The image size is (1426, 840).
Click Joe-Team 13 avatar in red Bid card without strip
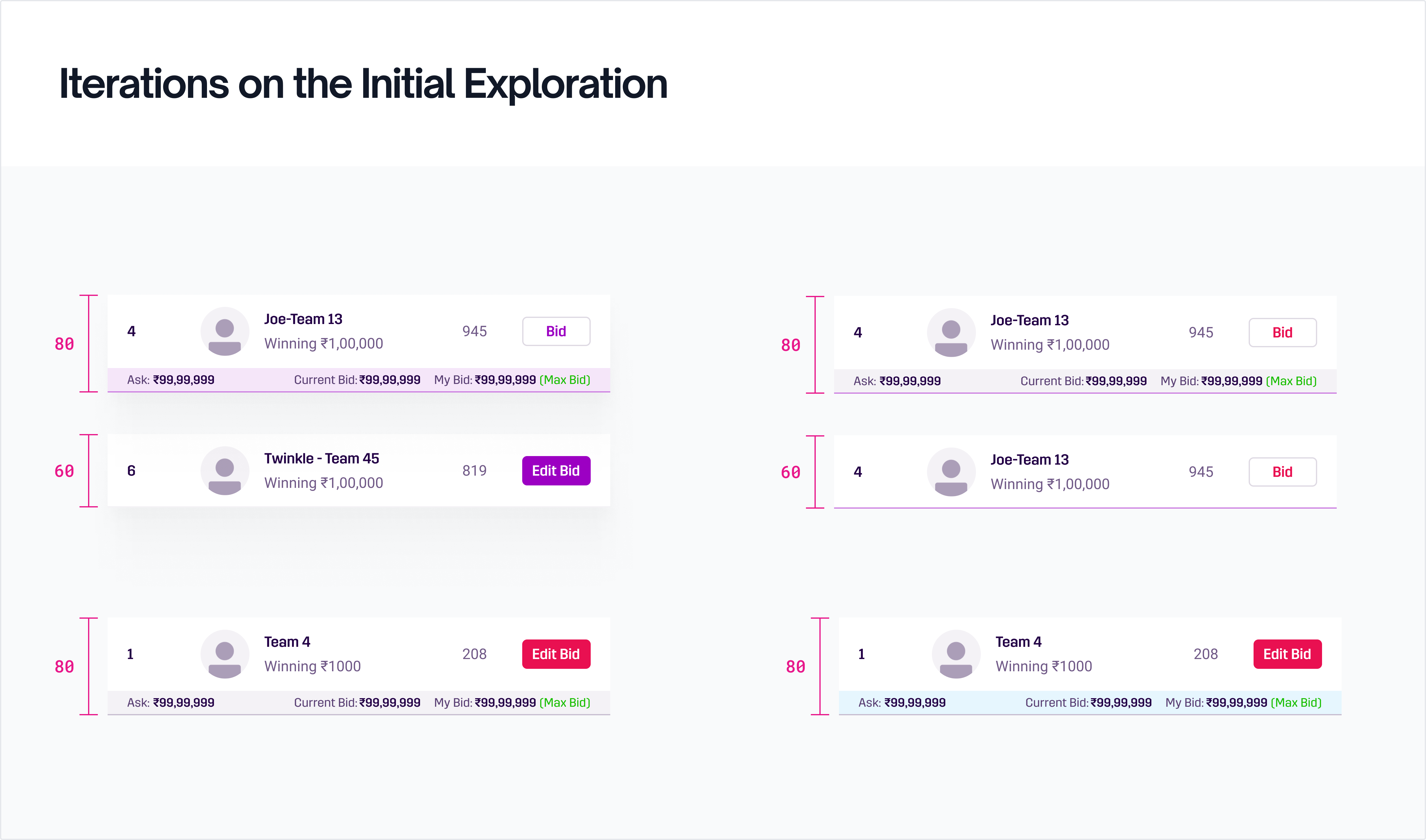click(951, 472)
